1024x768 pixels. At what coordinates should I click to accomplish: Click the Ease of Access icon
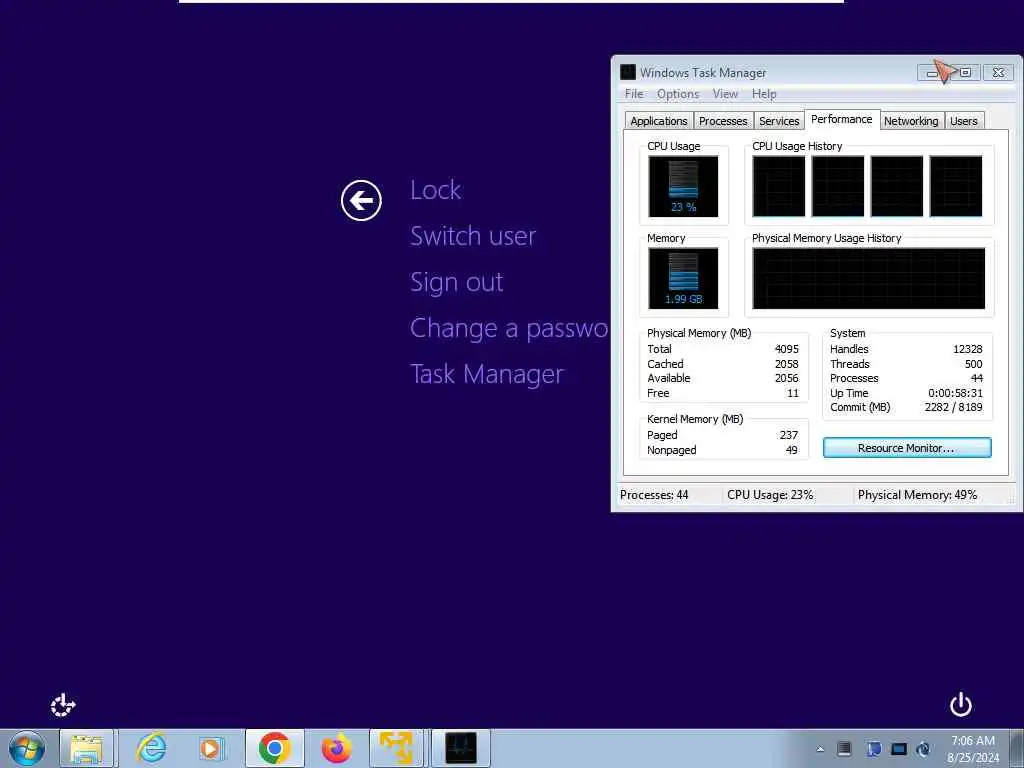click(63, 705)
